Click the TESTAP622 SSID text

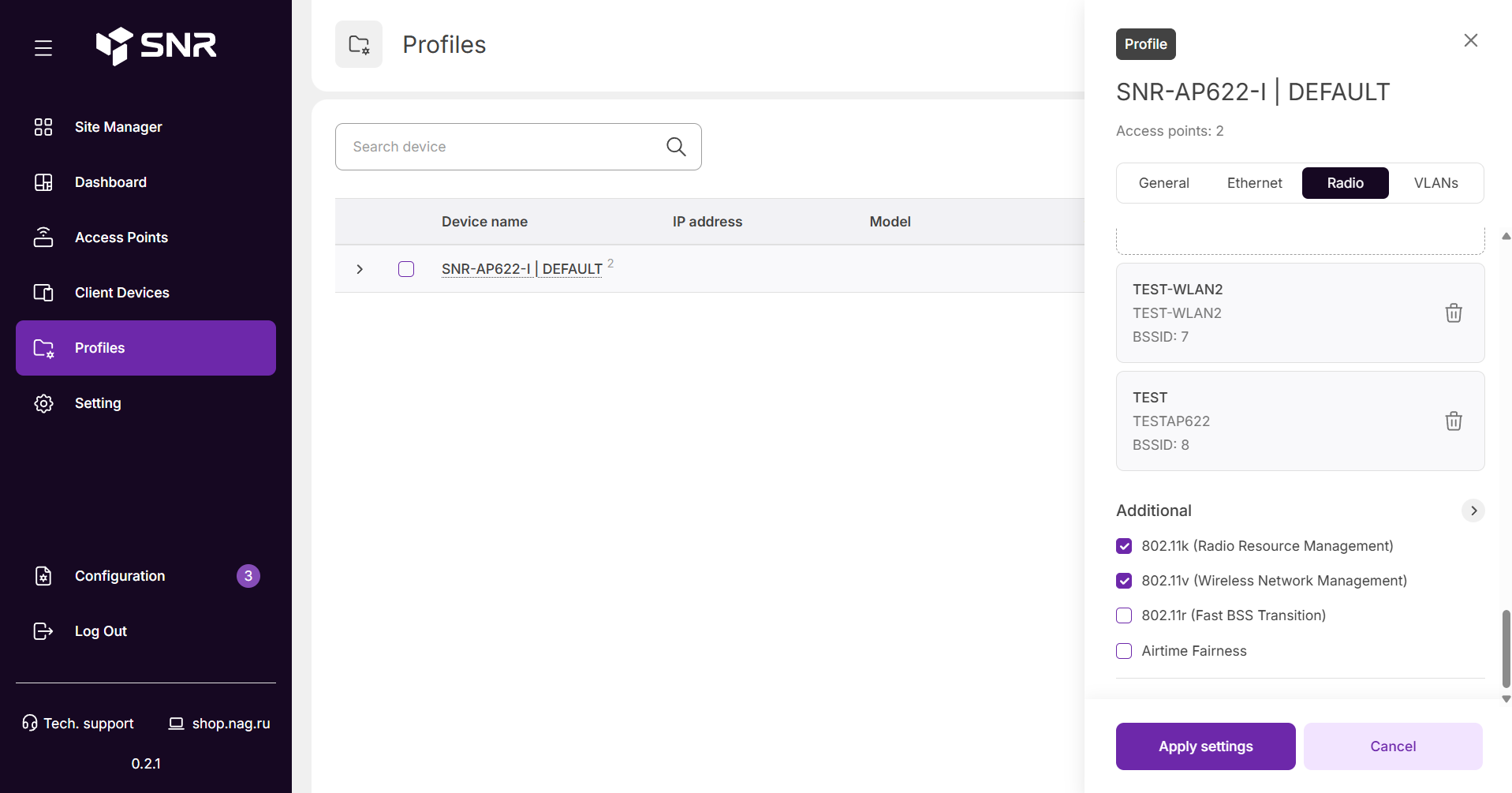[1171, 421]
